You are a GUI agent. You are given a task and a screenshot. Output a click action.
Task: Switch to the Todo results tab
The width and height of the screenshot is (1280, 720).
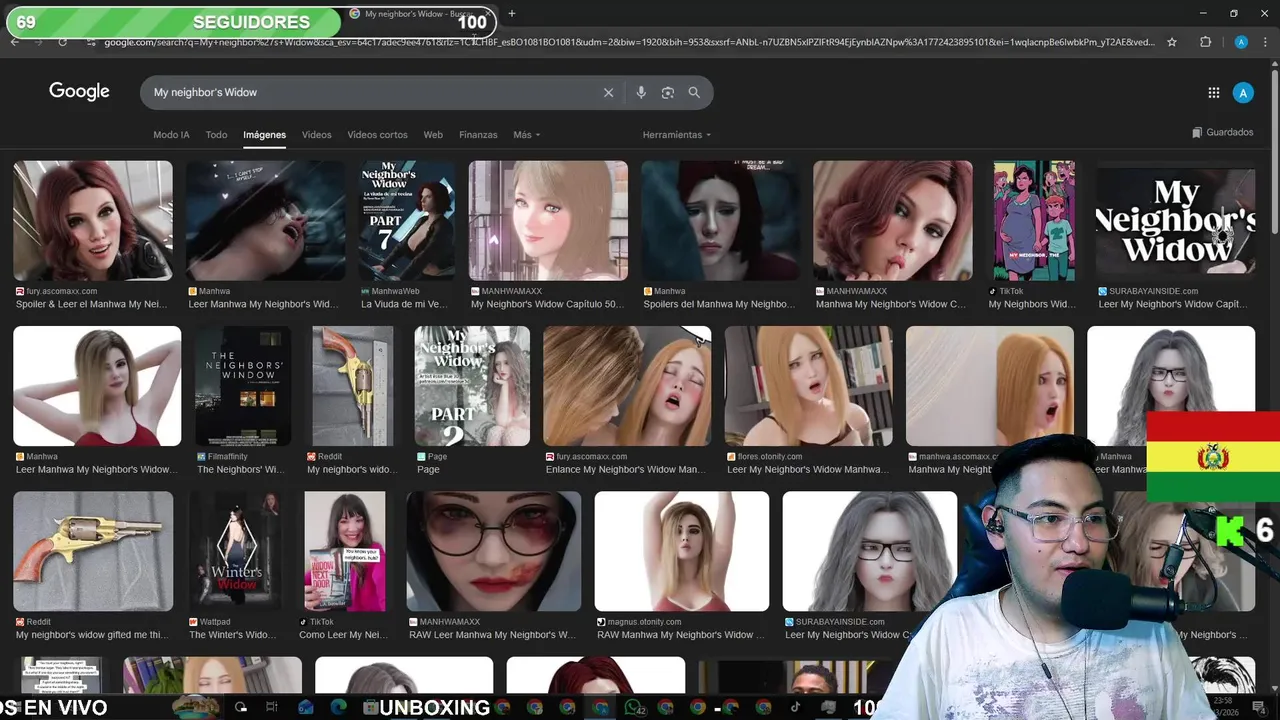[x=216, y=135]
